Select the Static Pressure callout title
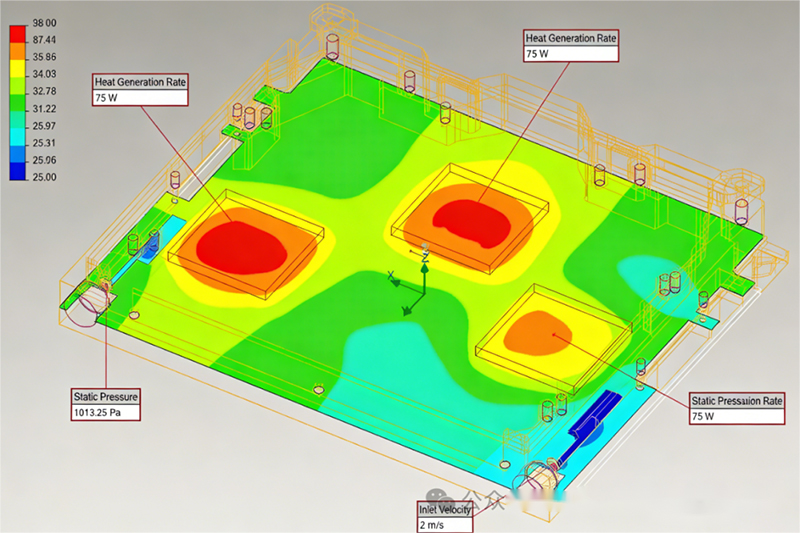This screenshot has width=800, height=533. pyautogui.click(x=106, y=397)
